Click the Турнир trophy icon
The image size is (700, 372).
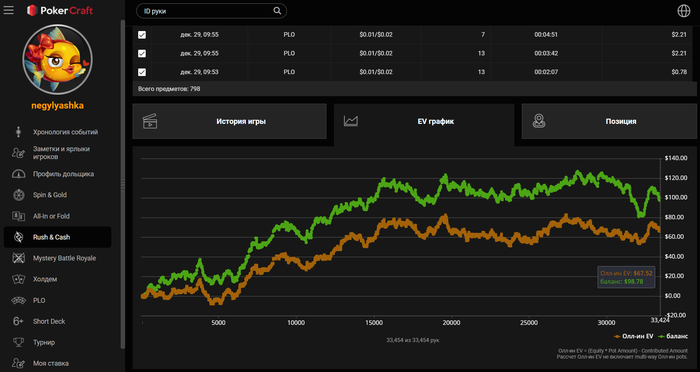[x=18, y=343]
